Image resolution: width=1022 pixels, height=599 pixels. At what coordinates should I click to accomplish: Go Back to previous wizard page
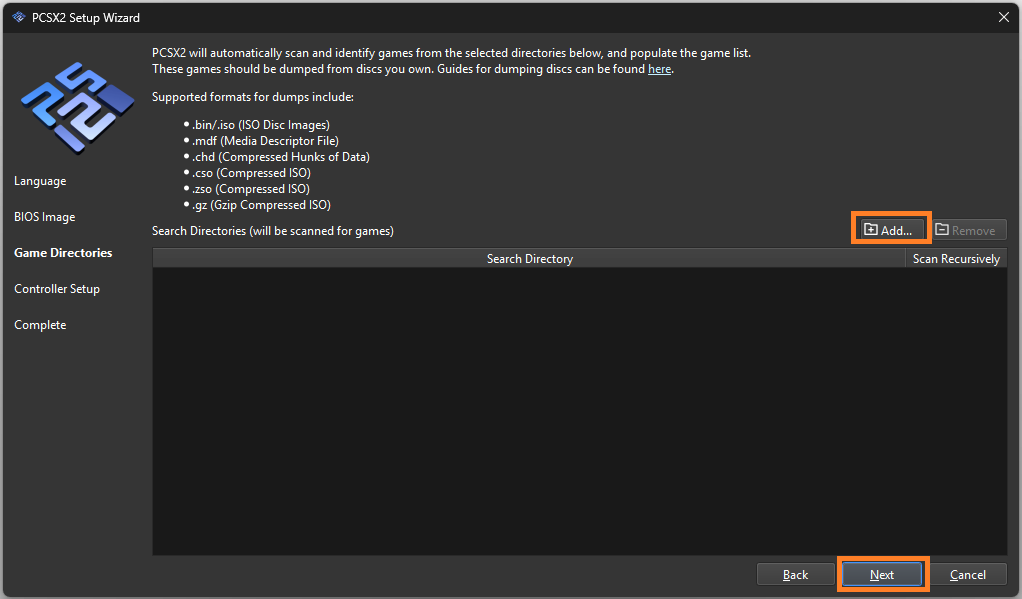(x=795, y=574)
